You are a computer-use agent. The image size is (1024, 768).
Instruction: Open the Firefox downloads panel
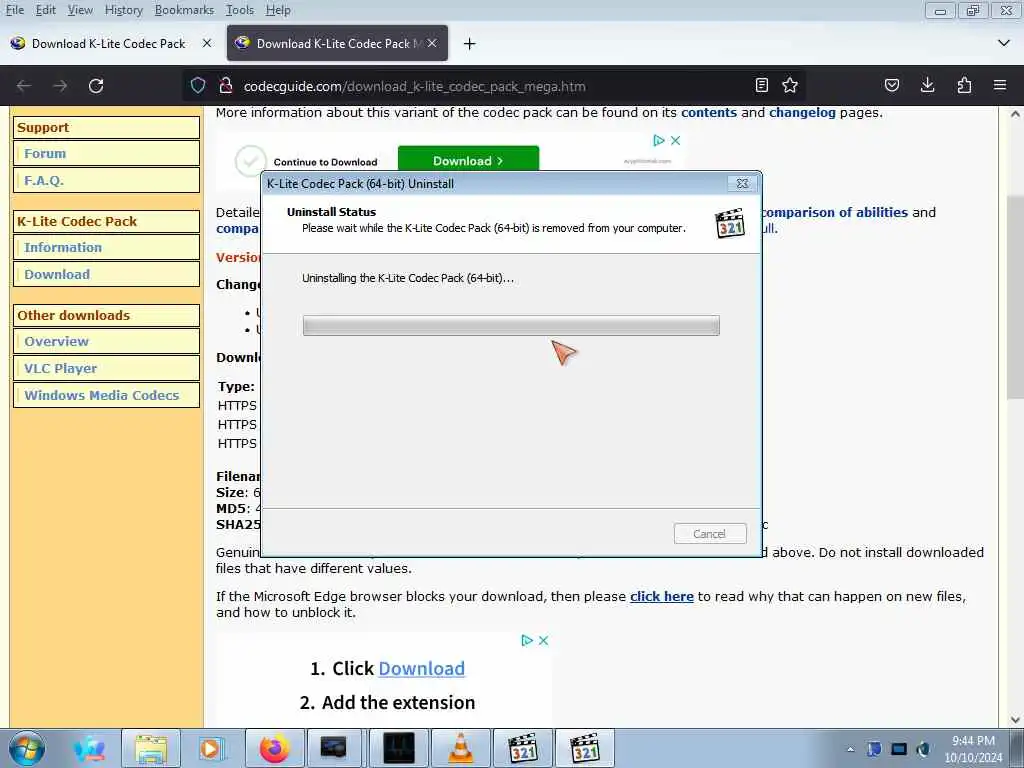point(927,86)
